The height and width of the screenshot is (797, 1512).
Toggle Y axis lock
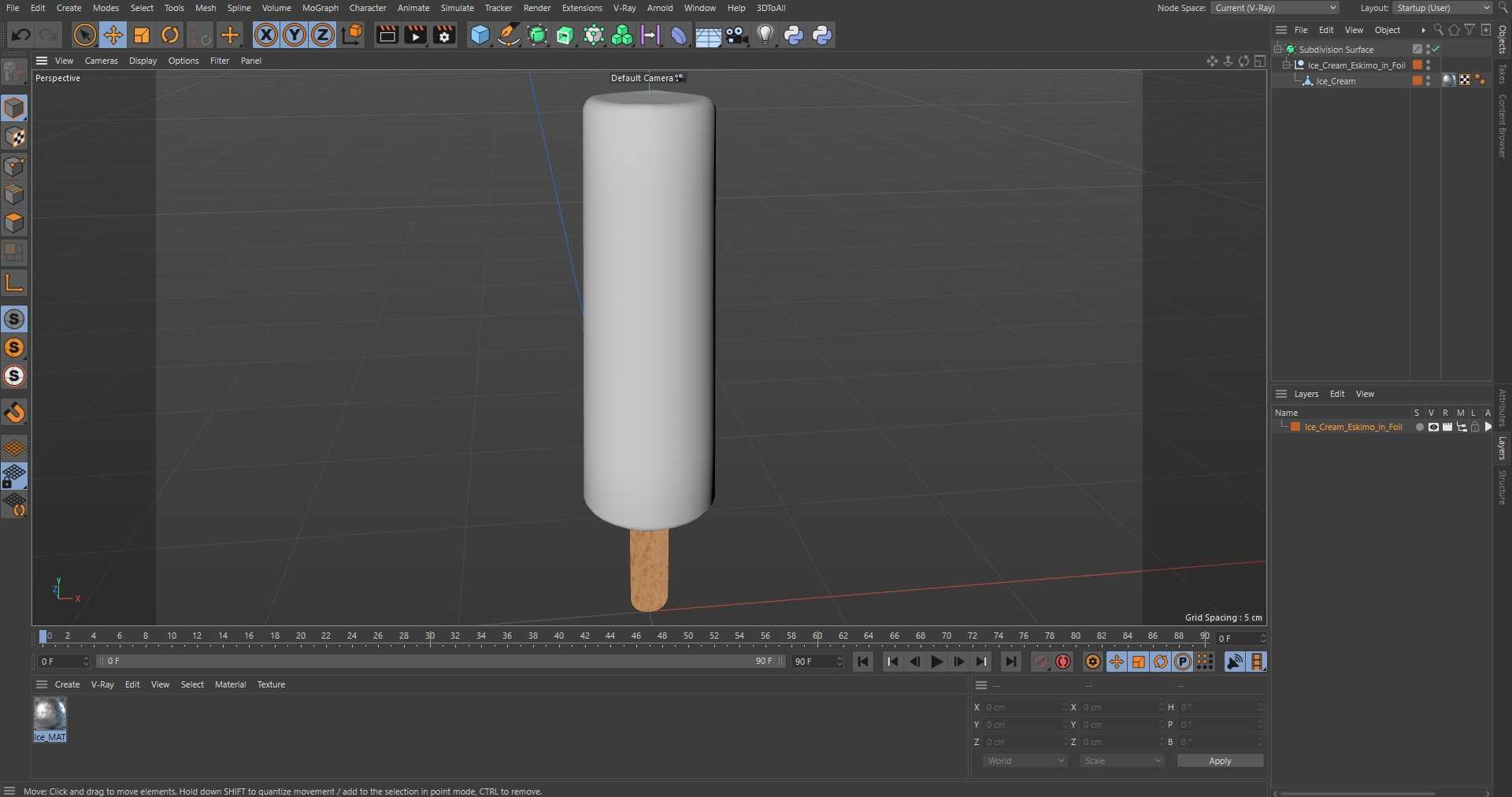[295, 35]
